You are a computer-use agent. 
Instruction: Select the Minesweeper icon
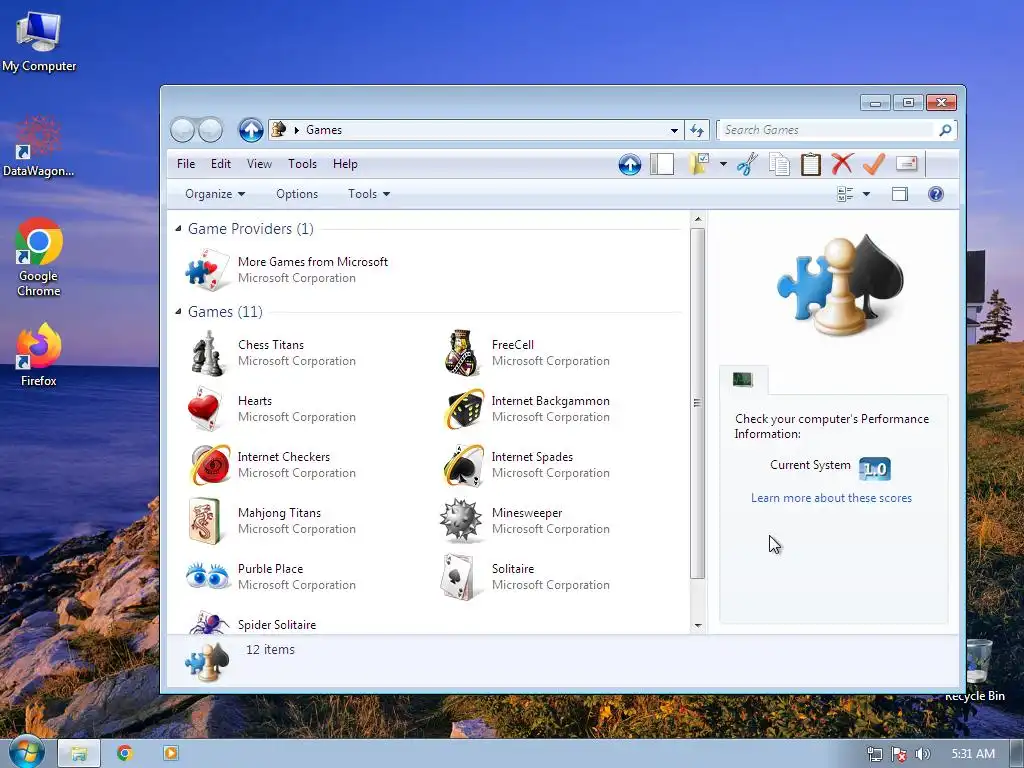[460, 520]
